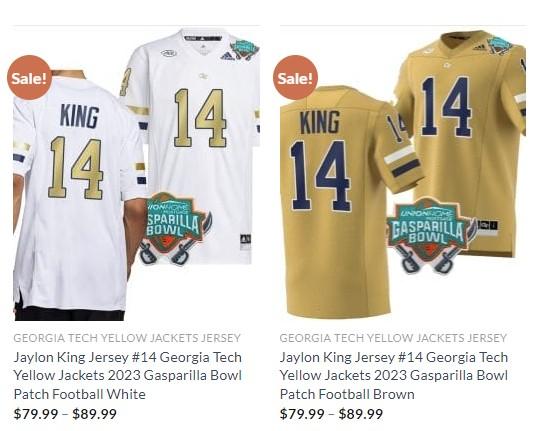Click small bowl patch on white jersey shoulder

pyautogui.click(x=244, y=50)
